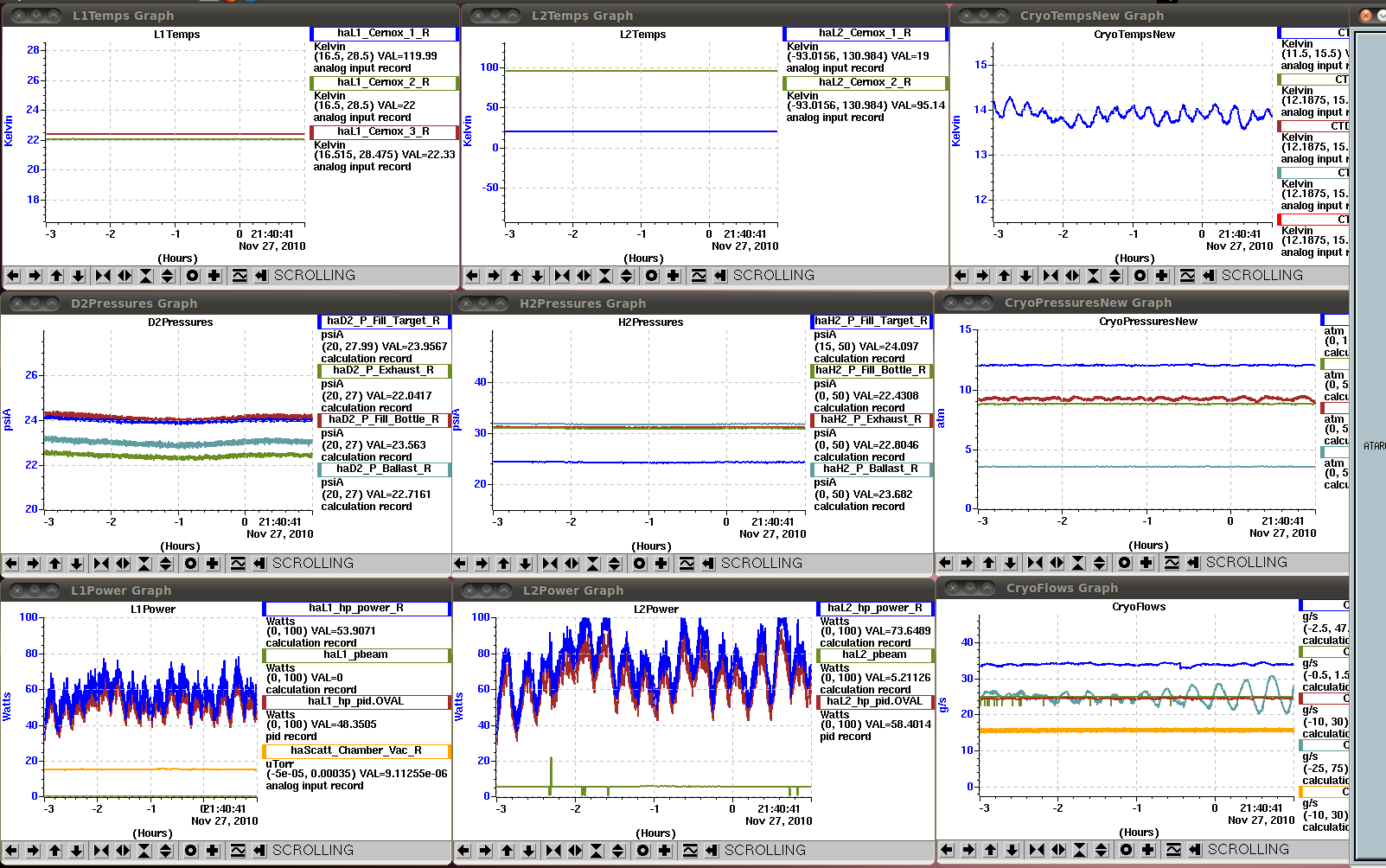
Task: Select haL1_Cernox_2_R legend entry
Action: pos(384,83)
